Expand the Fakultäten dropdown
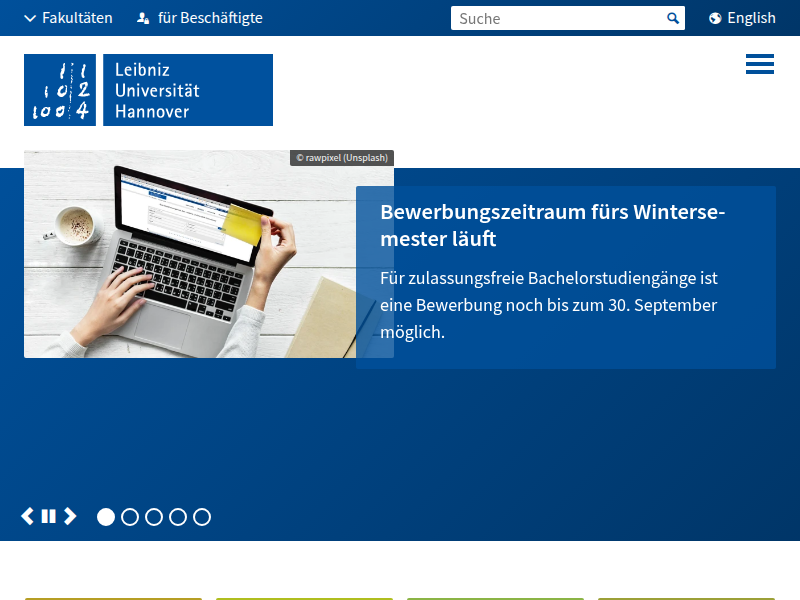 pyautogui.click(x=68, y=18)
